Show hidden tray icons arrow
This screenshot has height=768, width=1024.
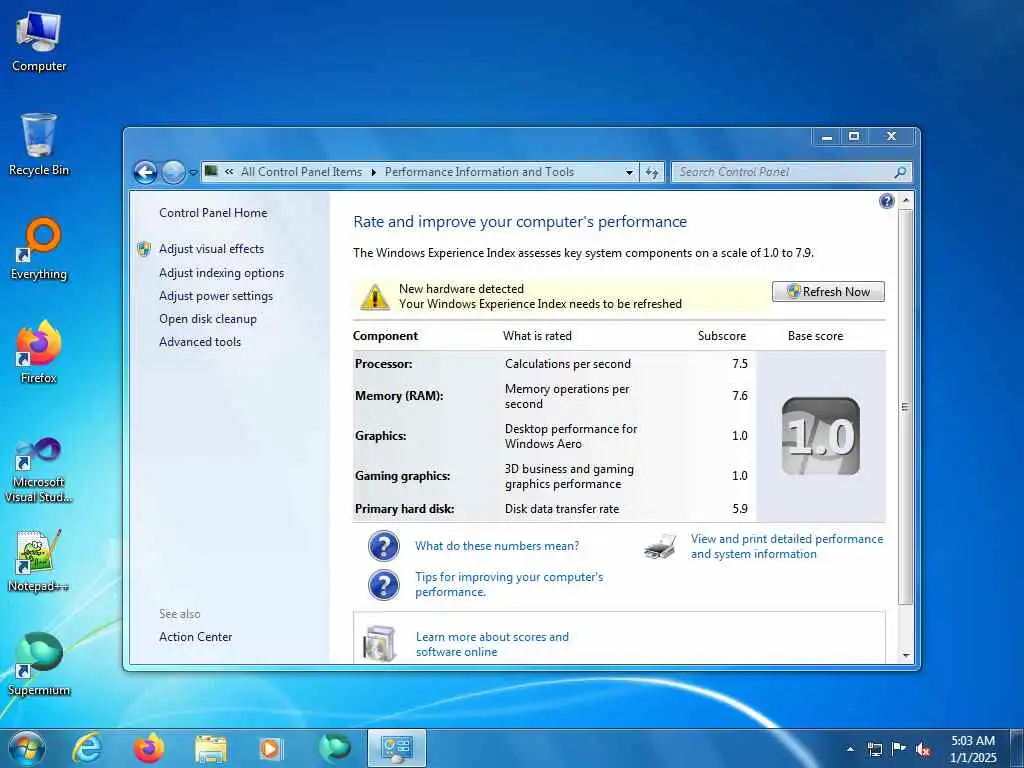850,750
